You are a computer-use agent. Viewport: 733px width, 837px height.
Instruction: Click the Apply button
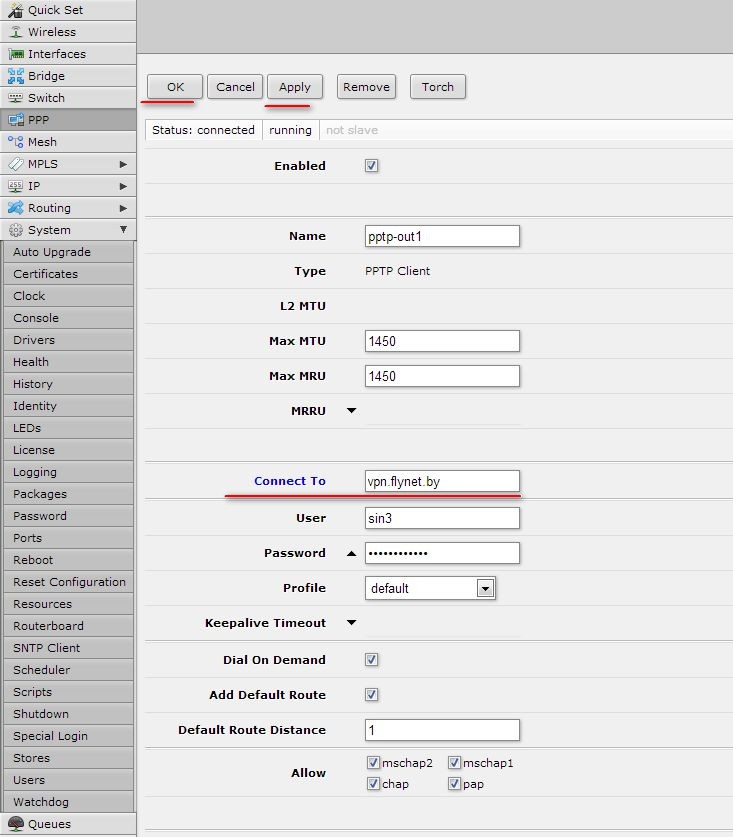coord(295,87)
